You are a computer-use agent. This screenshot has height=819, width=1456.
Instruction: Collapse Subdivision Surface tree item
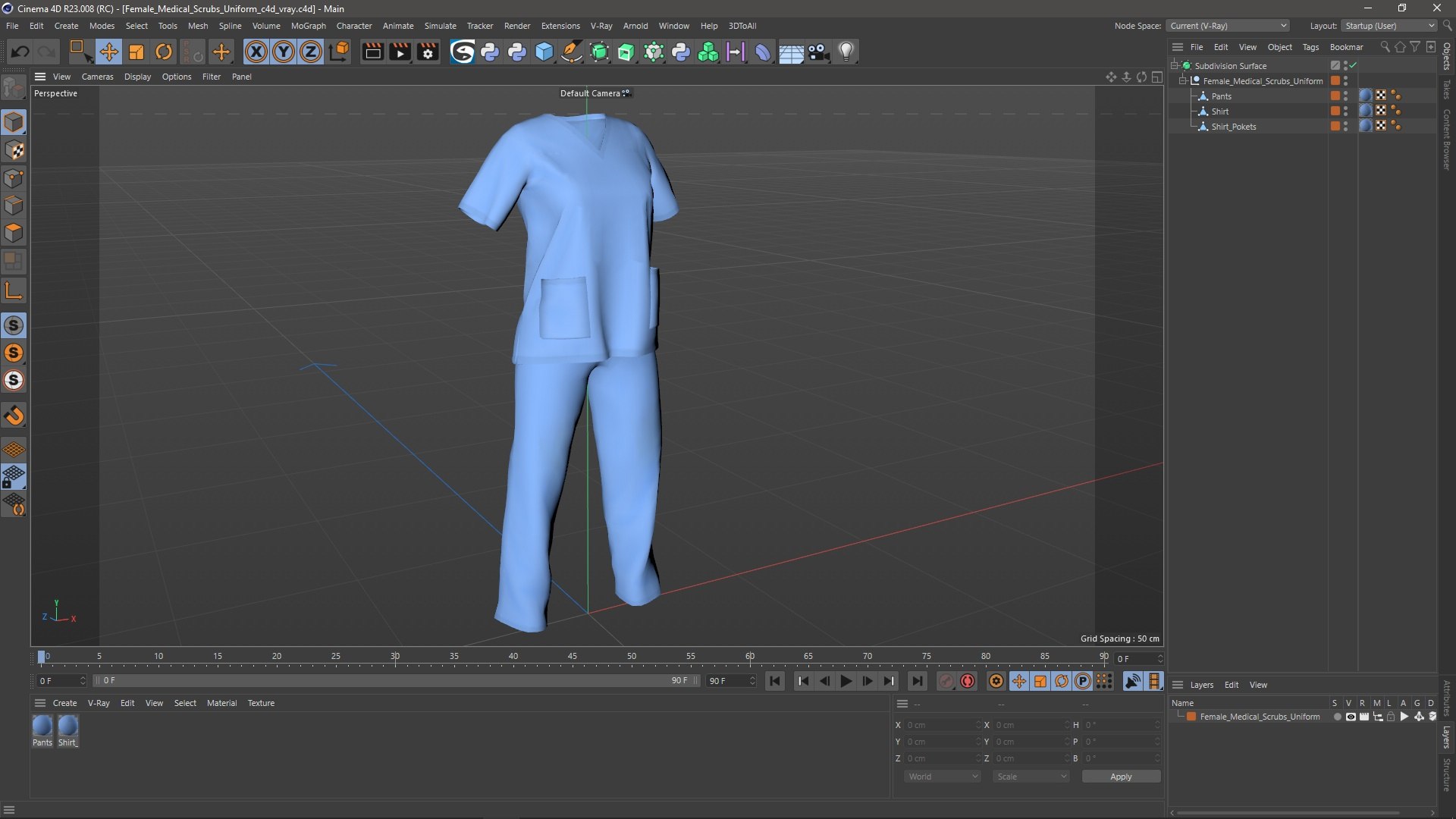[x=1174, y=65]
